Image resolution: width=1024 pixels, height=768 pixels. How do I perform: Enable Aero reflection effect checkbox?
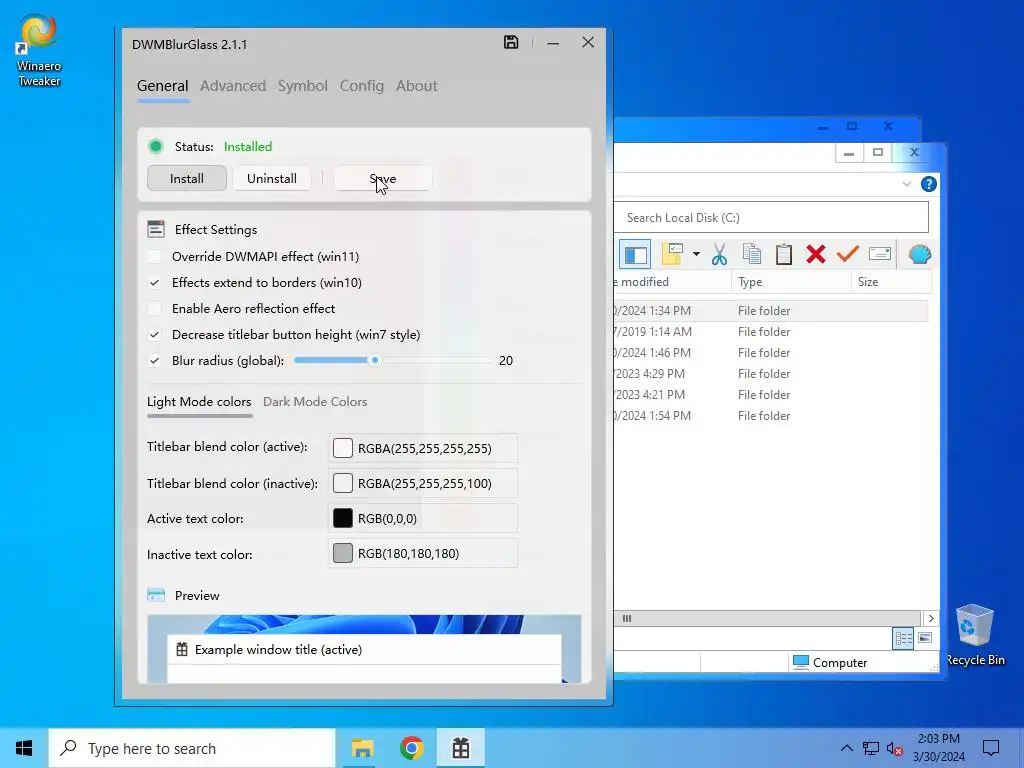pyautogui.click(x=155, y=308)
